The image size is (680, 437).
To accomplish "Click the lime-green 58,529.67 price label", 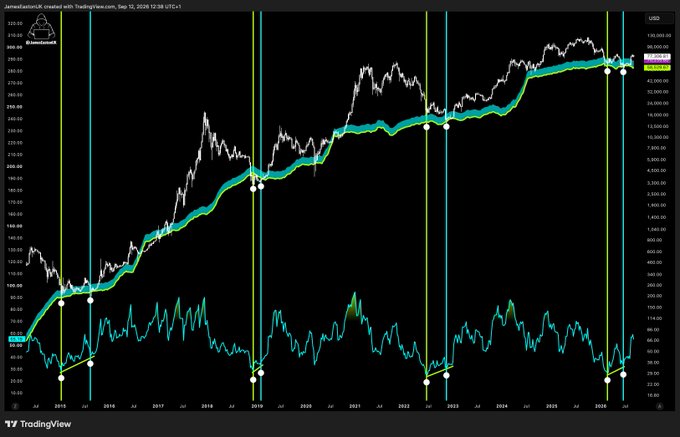I will (x=657, y=68).
